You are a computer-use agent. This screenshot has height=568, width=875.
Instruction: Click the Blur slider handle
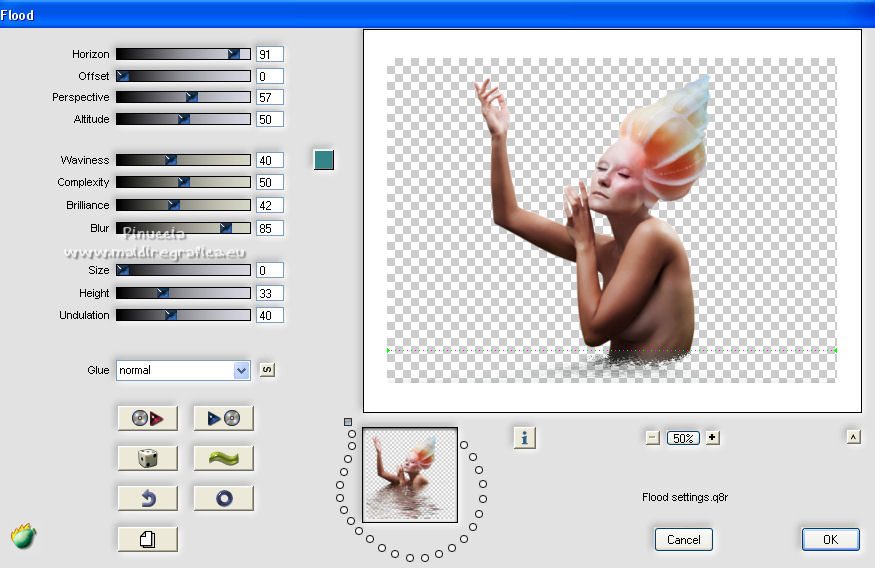click(x=225, y=228)
